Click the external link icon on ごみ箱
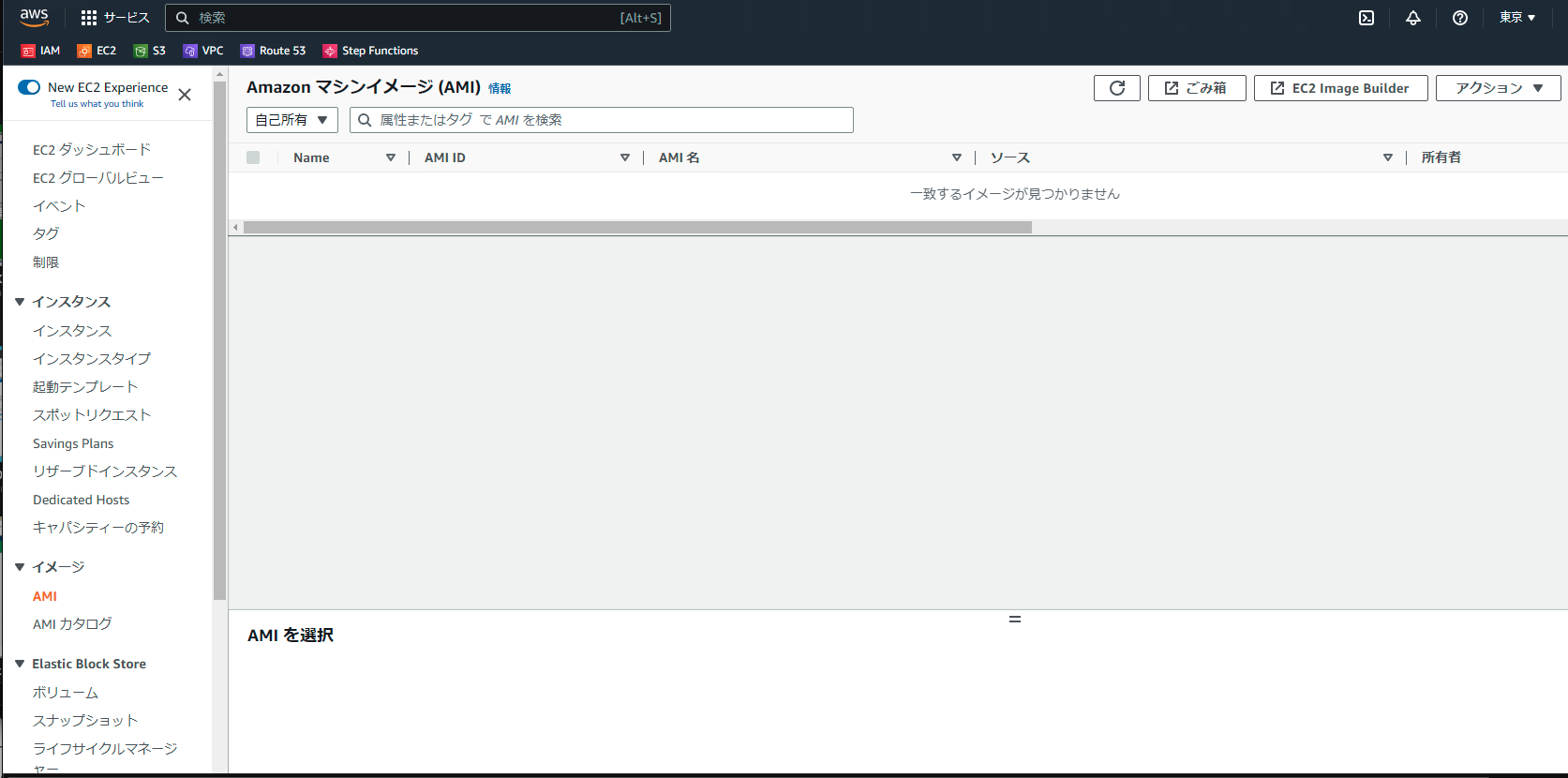1568x778 pixels. point(1172,88)
